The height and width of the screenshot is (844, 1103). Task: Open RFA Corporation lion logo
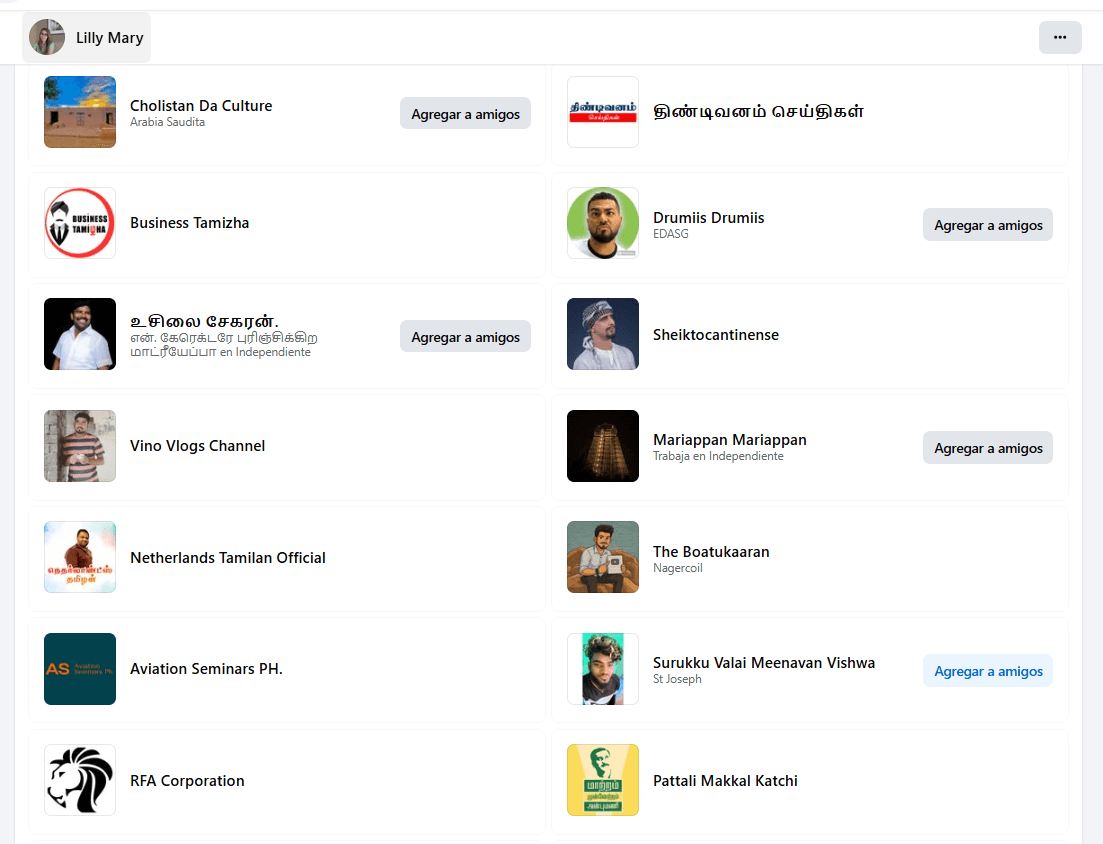(80, 780)
